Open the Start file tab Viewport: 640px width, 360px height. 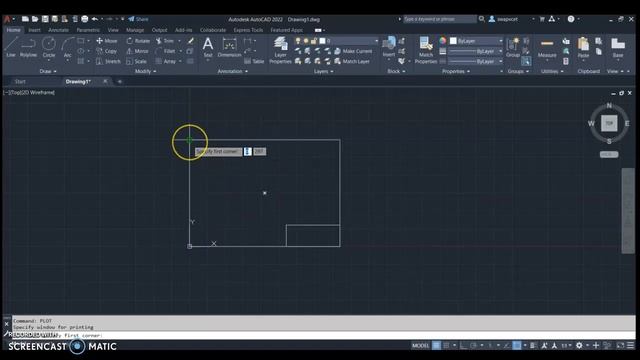(20, 82)
